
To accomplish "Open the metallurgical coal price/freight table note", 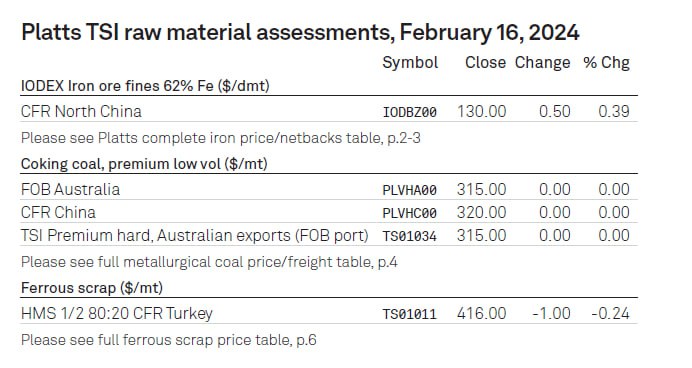I will coord(209,262).
